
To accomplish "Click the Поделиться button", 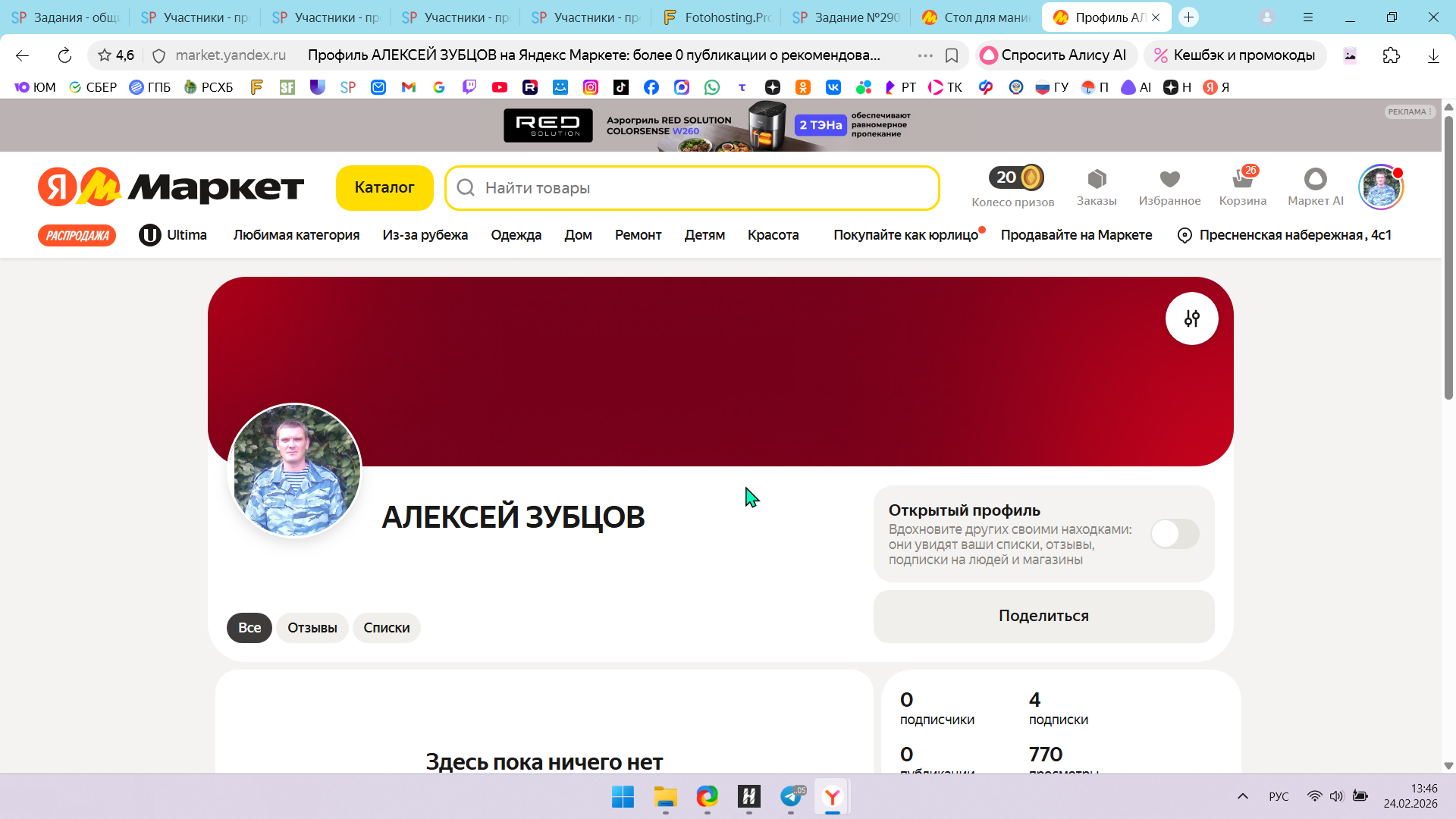I will (x=1043, y=616).
